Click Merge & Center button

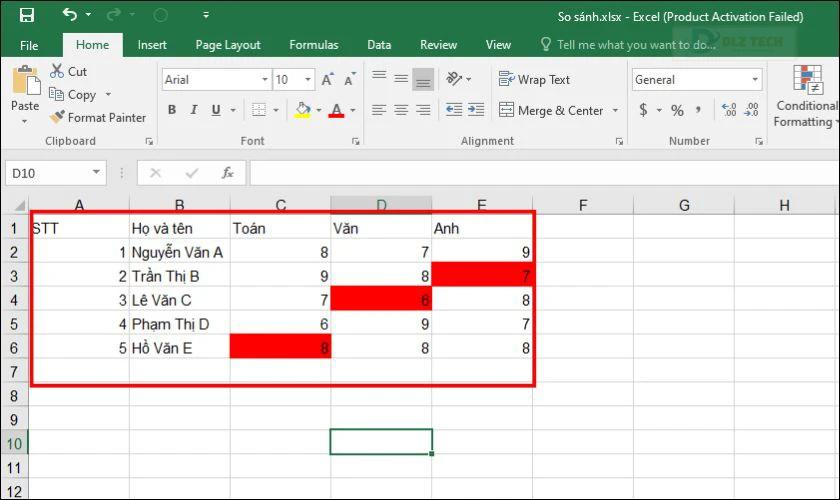pos(551,110)
